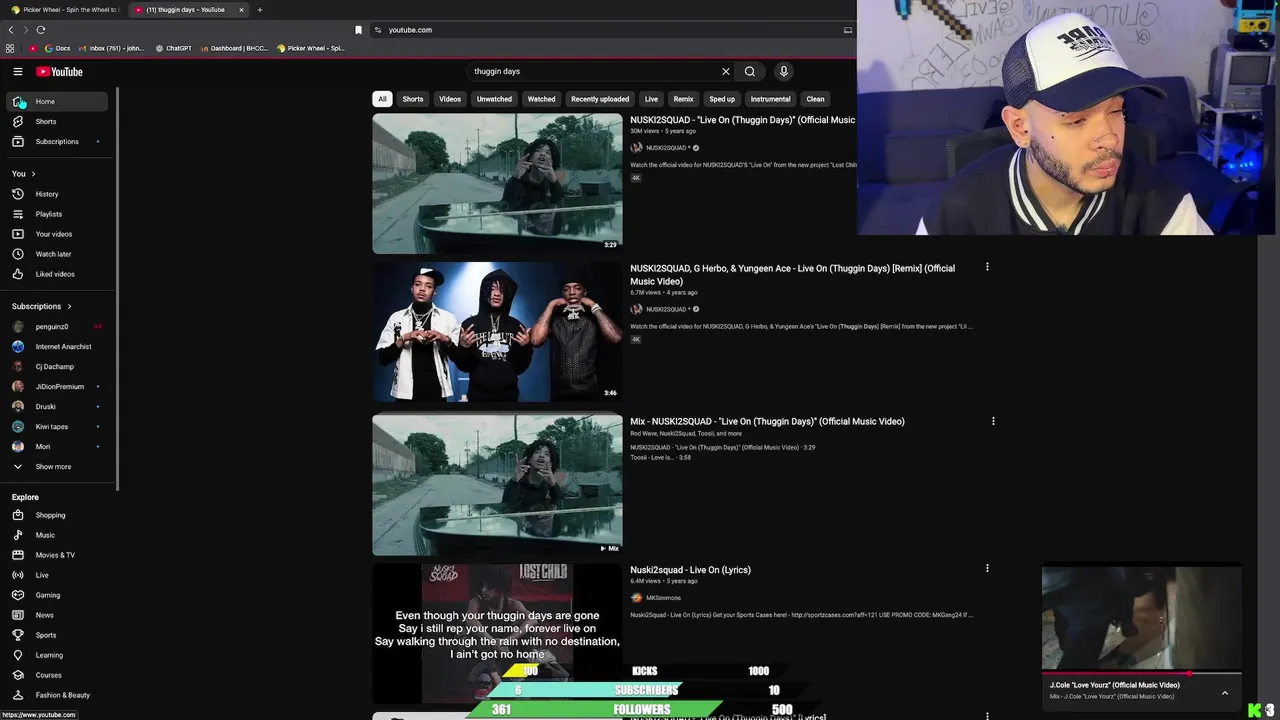
Task: Select the 'Remix' filter chip
Action: coord(683,99)
